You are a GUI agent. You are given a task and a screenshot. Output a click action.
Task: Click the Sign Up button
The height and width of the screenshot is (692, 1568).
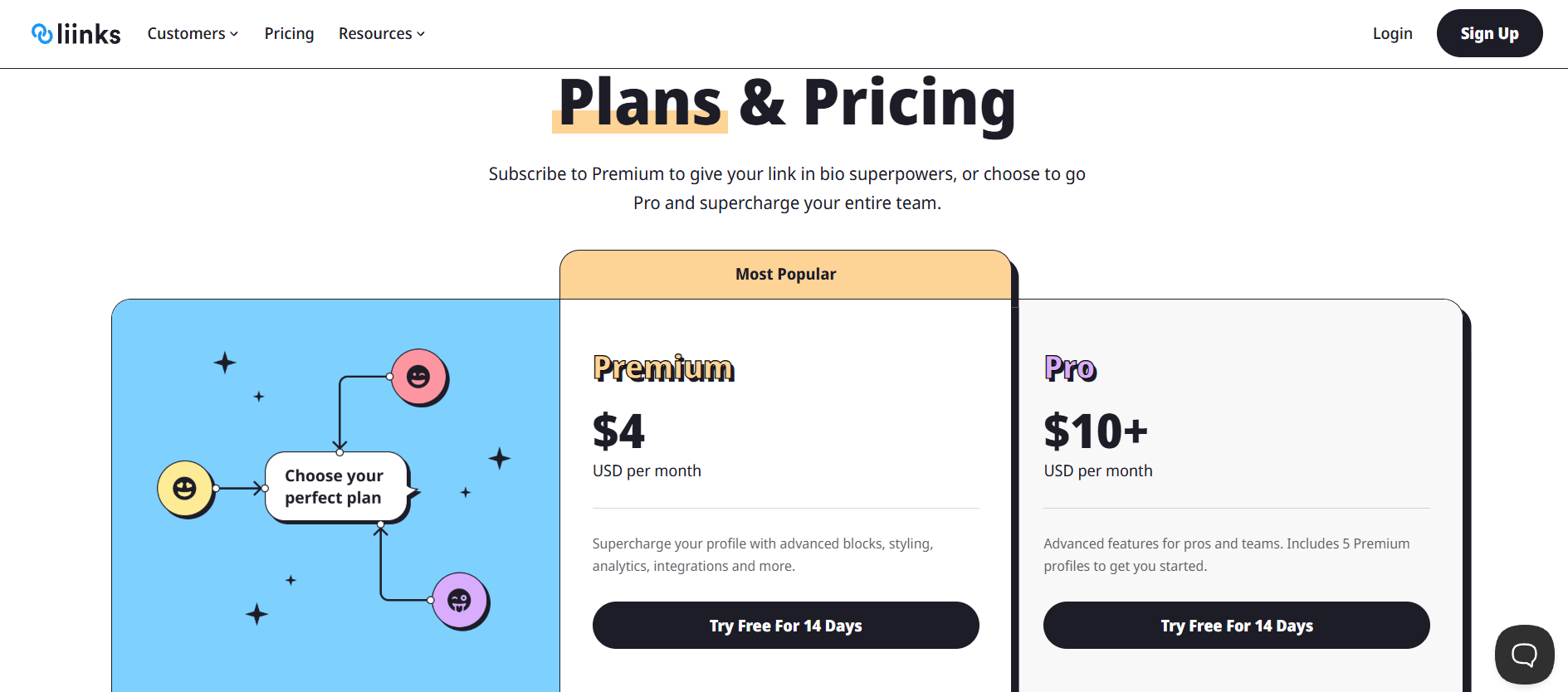1489,33
